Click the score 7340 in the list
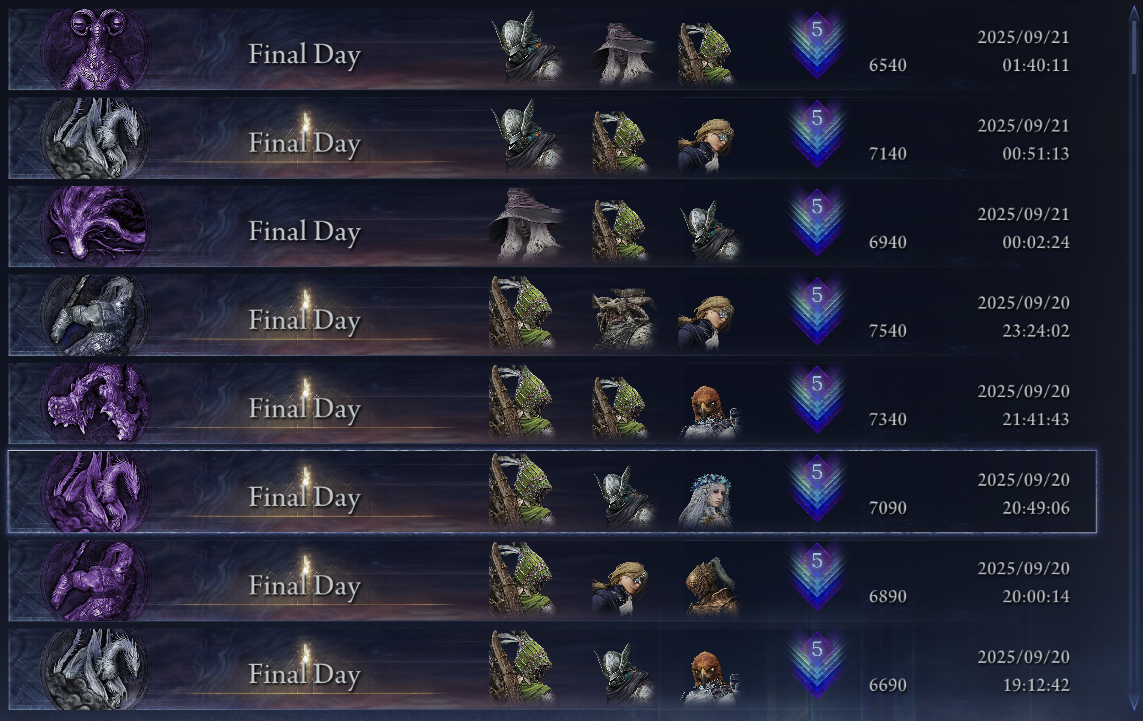Image resolution: width=1143 pixels, height=721 pixels. pyautogui.click(x=888, y=419)
